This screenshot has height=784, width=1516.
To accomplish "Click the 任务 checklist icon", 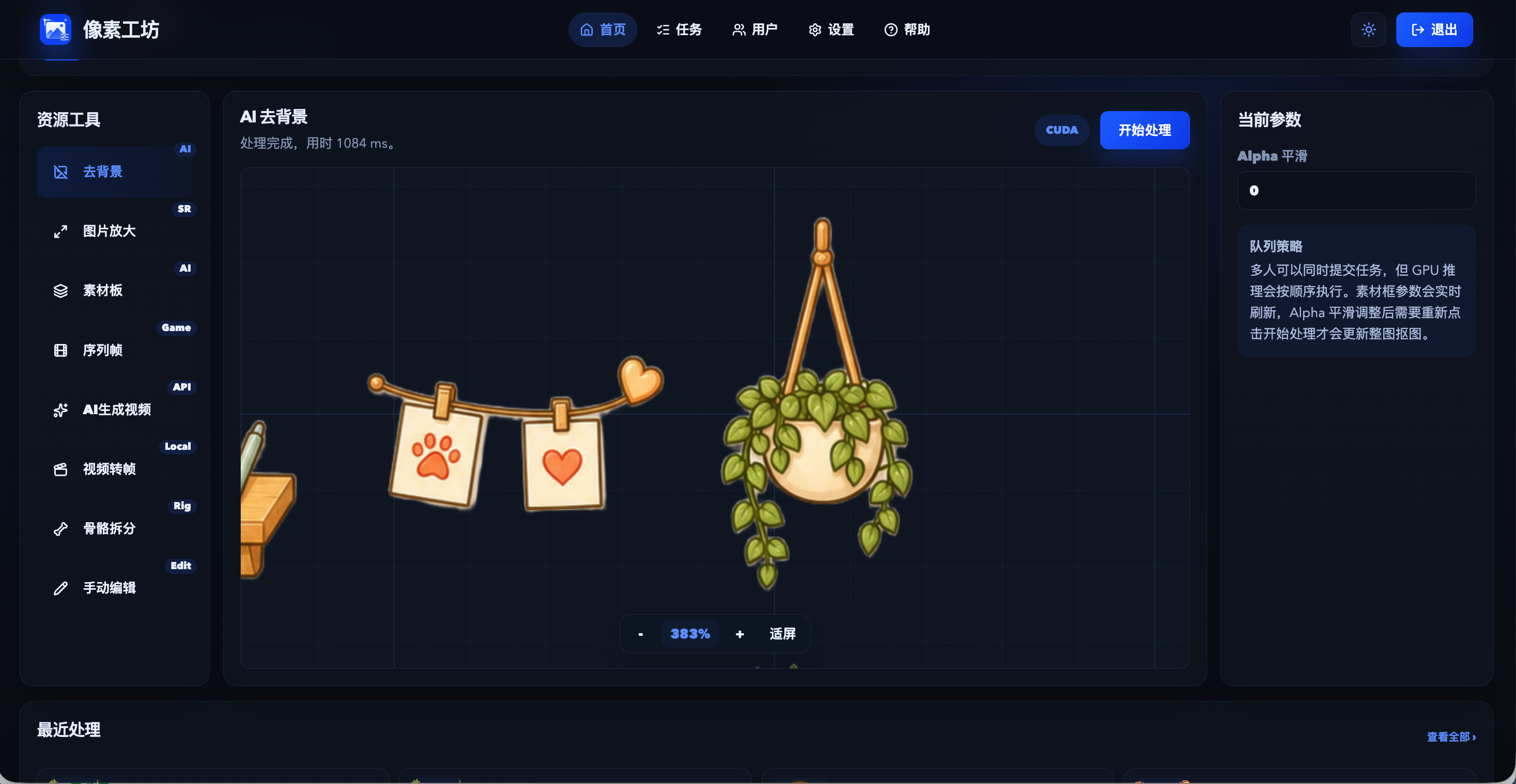I will (663, 29).
